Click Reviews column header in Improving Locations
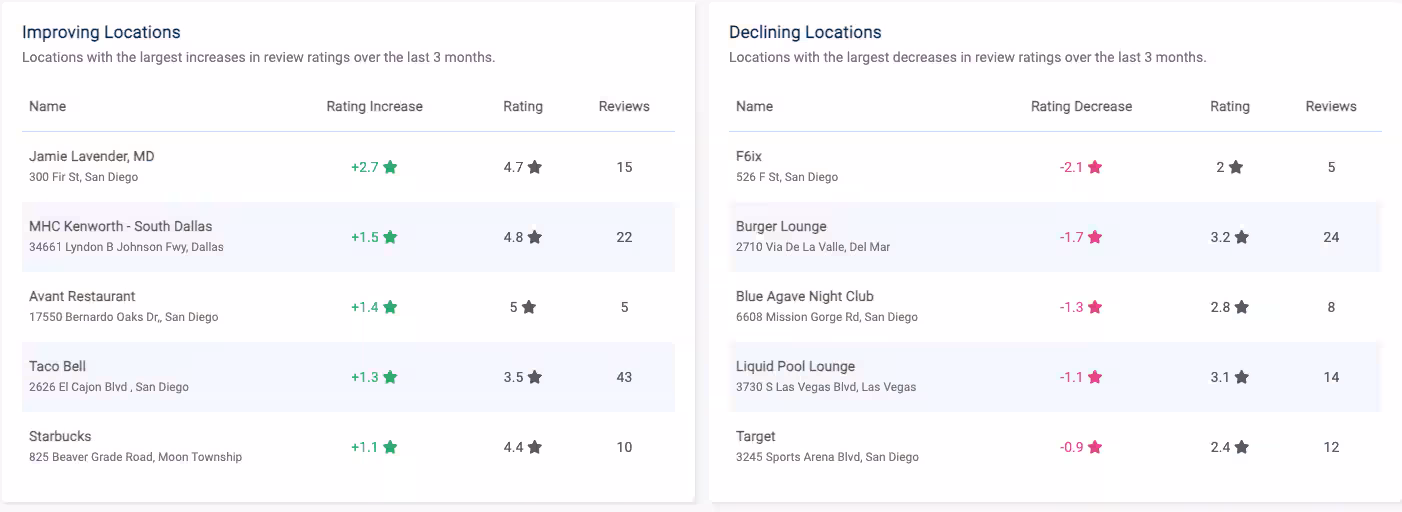The image size is (1402, 512). click(624, 106)
